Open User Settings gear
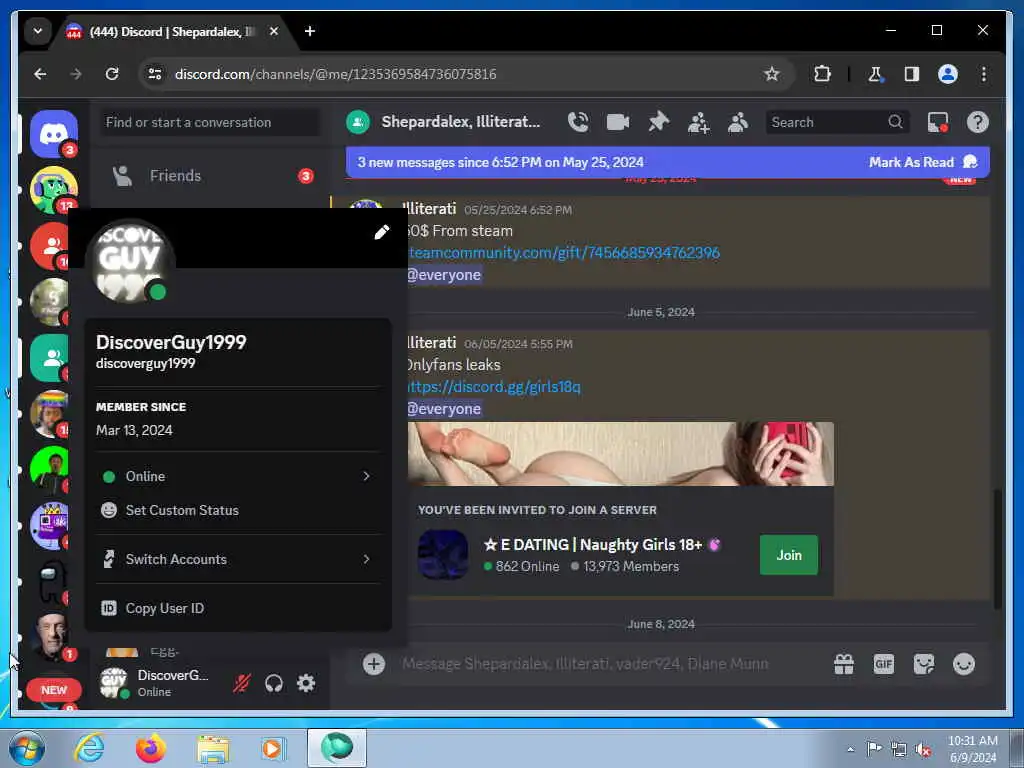Screen dimensions: 1024x768 pos(306,683)
